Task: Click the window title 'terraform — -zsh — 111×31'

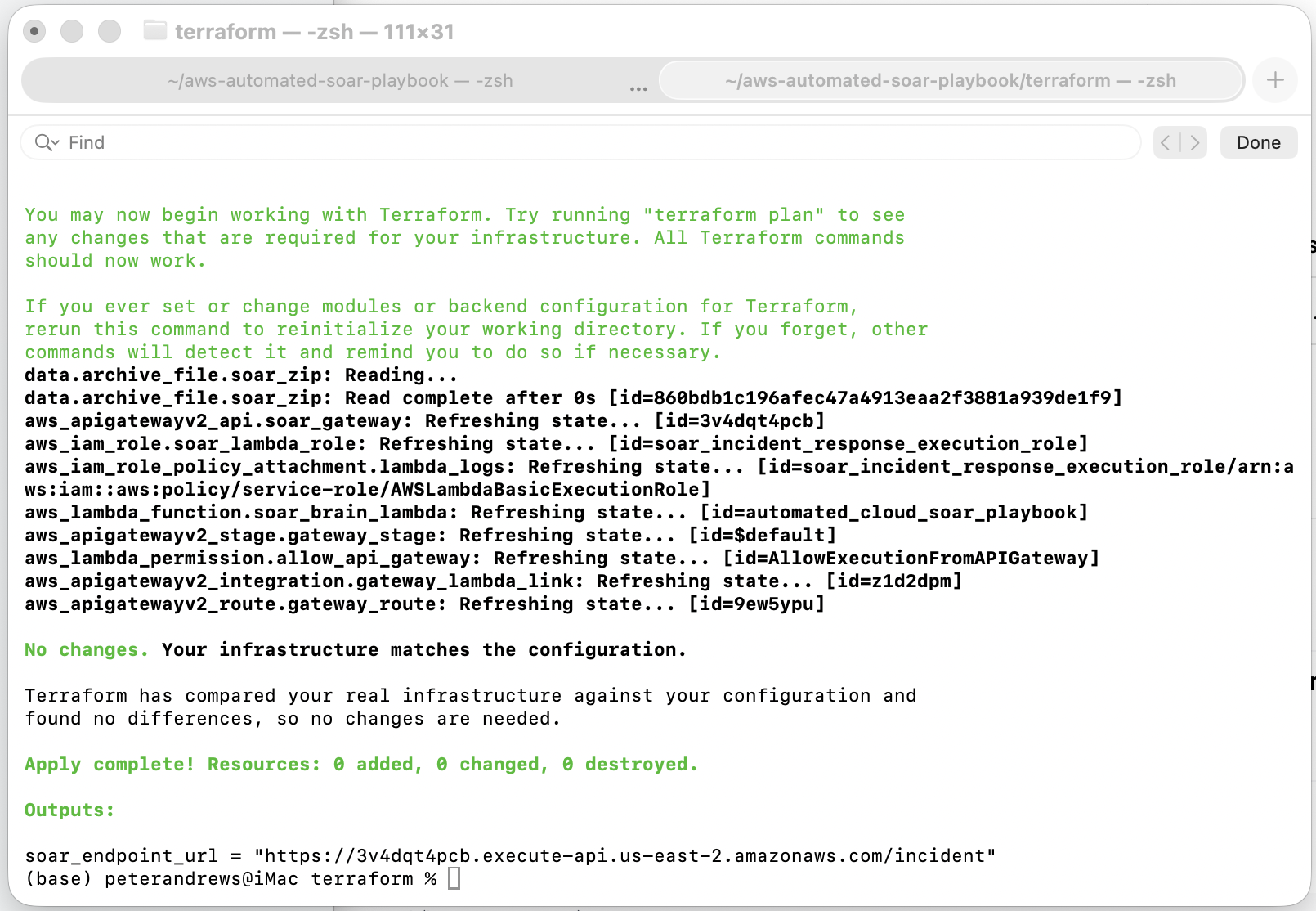Action: pyautogui.click(x=315, y=32)
